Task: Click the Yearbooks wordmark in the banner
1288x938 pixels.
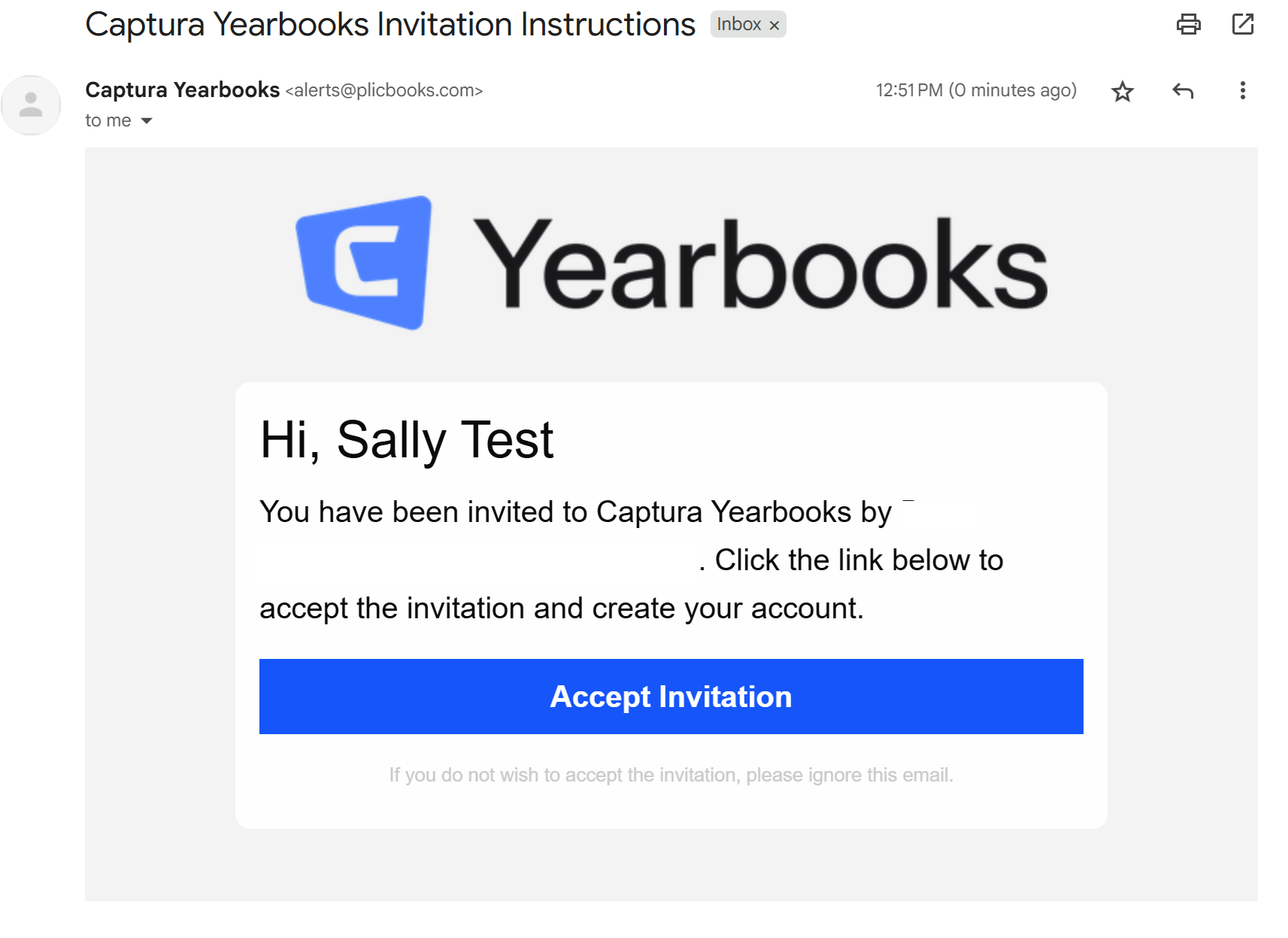Action: (759, 263)
